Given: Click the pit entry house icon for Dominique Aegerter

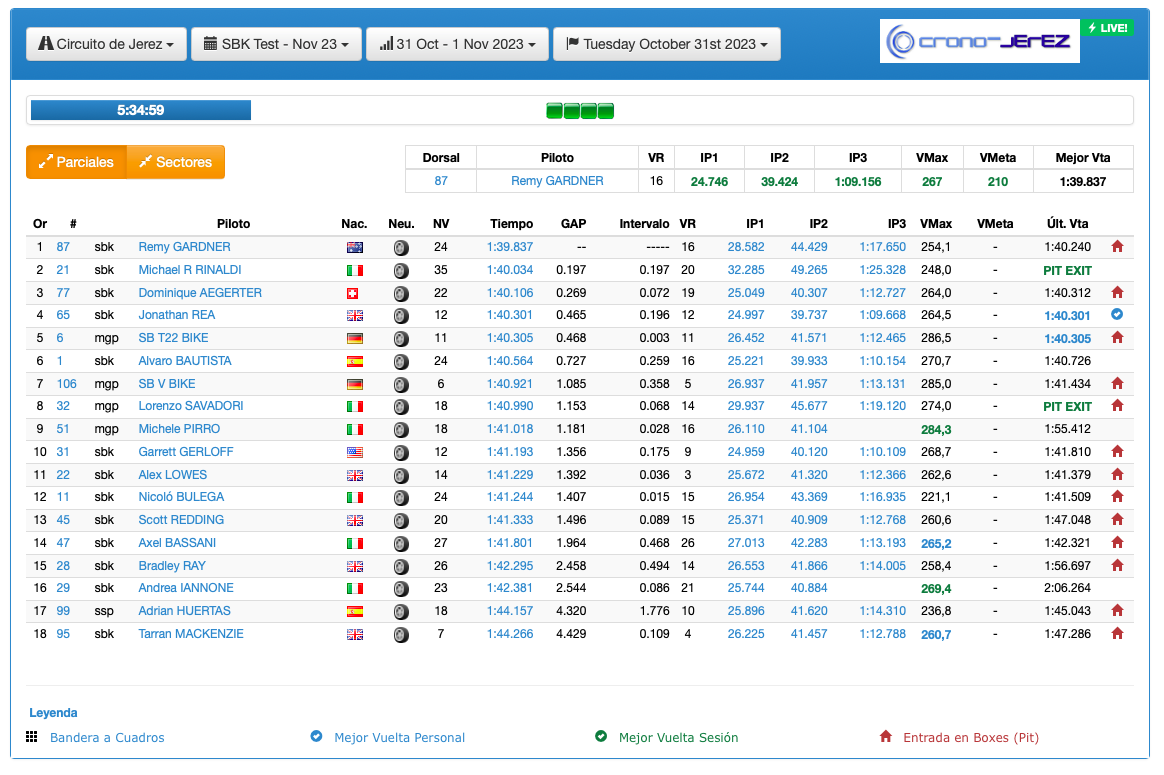Looking at the screenshot, I should click(1117, 293).
